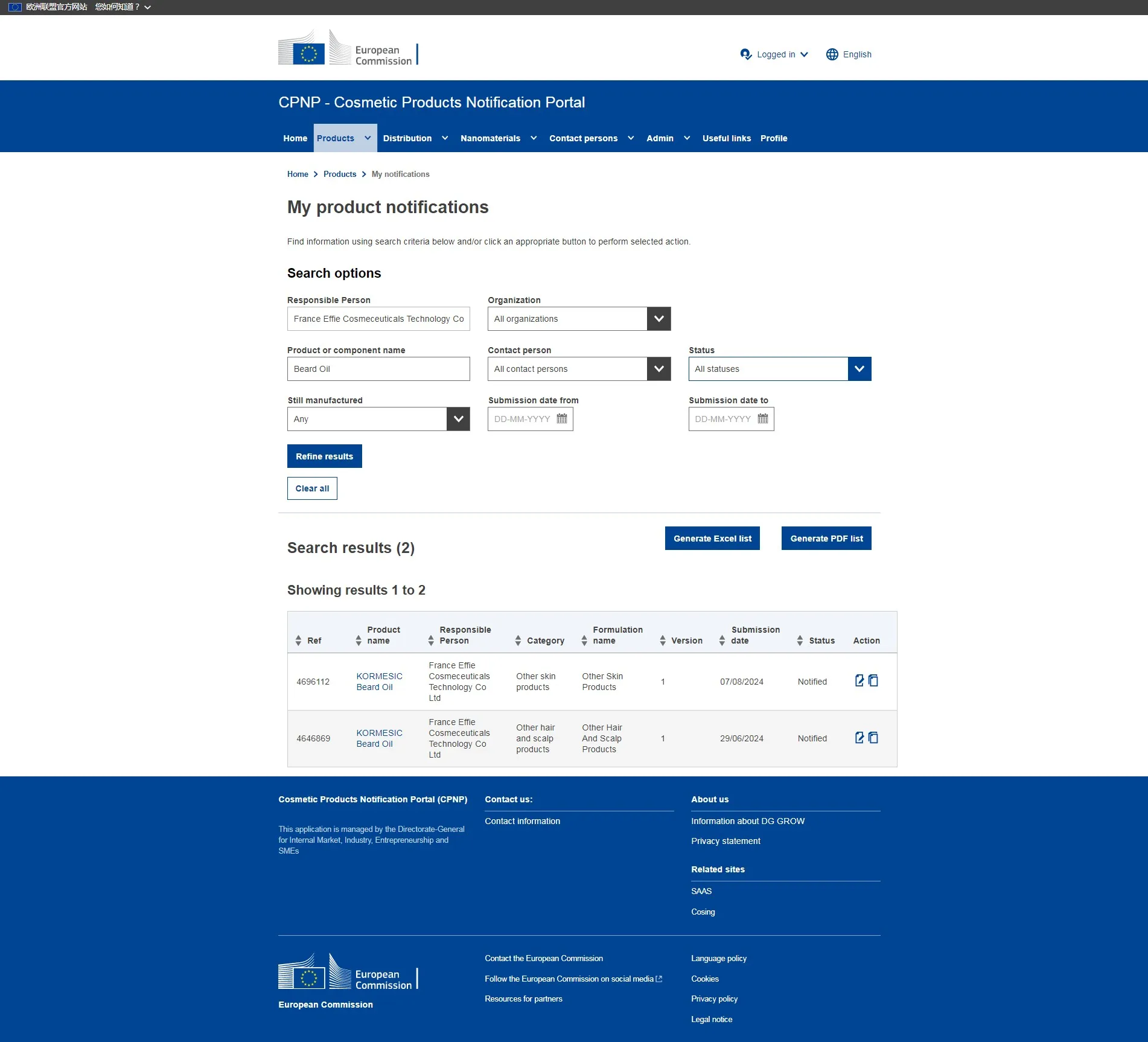The height and width of the screenshot is (1042, 1148).
Task: Click edit icon for notification 4646869
Action: click(x=859, y=738)
